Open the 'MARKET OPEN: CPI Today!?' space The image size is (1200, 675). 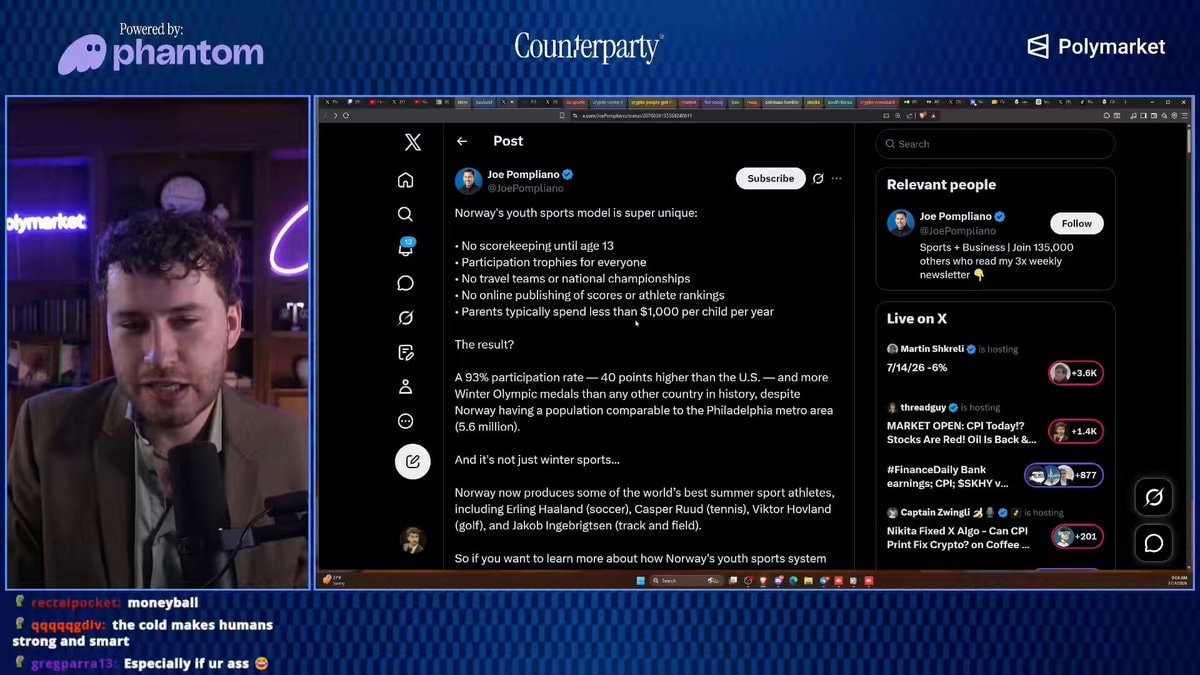(x=961, y=432)
